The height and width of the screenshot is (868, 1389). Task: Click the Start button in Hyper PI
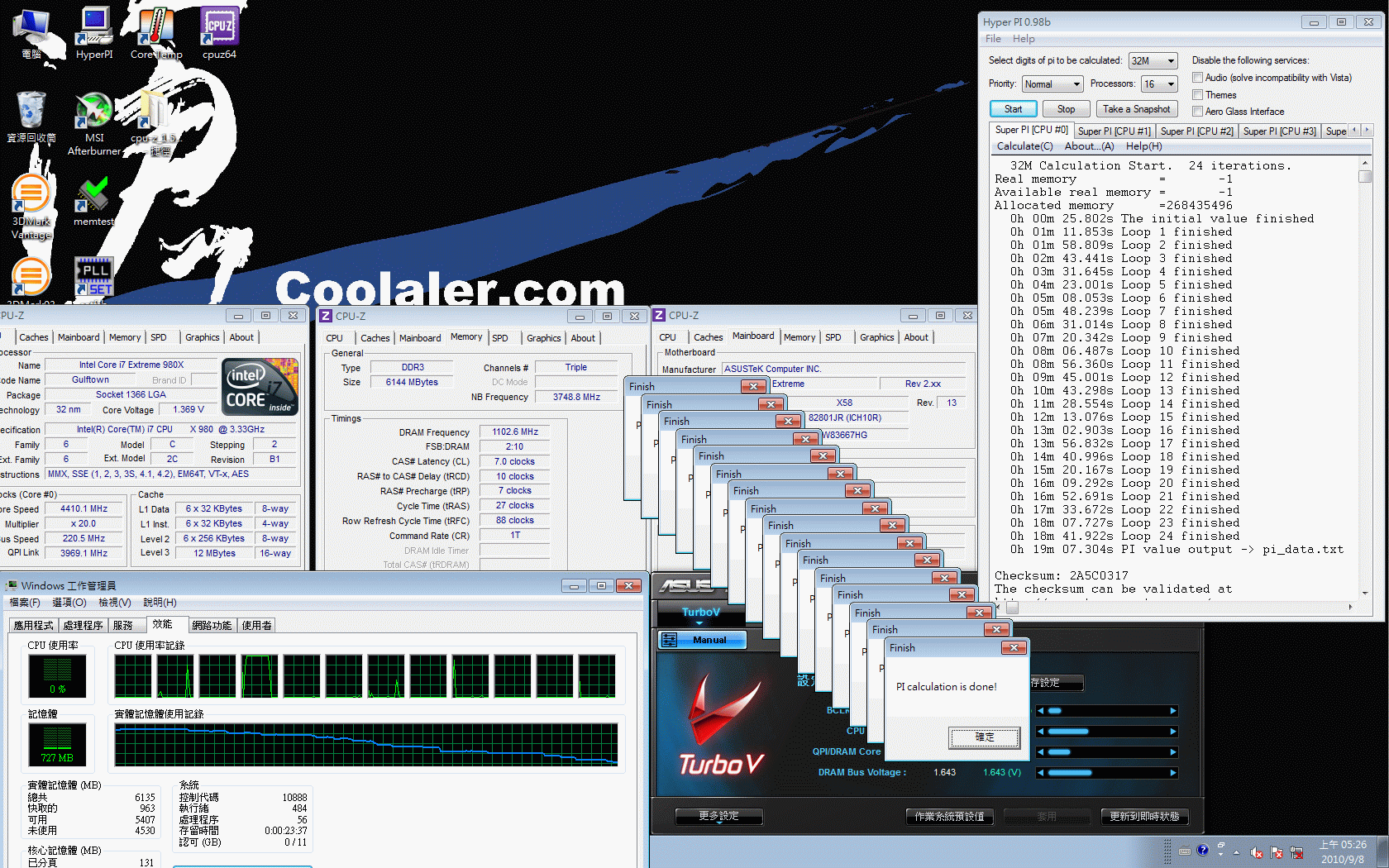pos(1013,109)
